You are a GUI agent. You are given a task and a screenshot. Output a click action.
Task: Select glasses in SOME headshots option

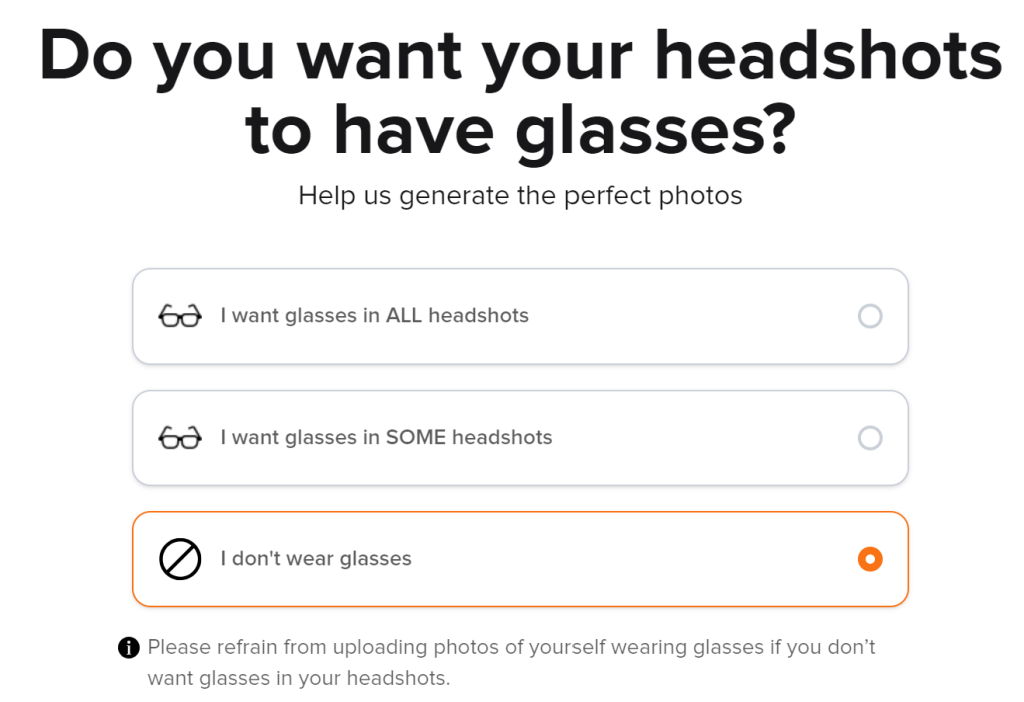519,437
